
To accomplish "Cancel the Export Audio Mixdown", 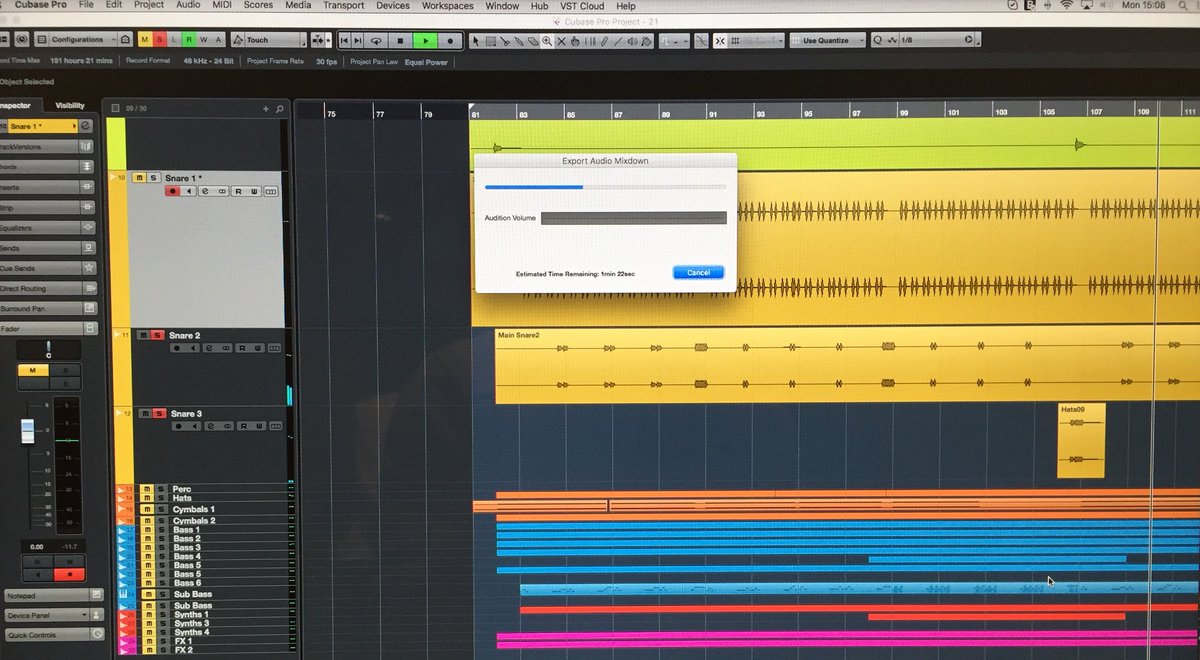I will pos(698,272).
